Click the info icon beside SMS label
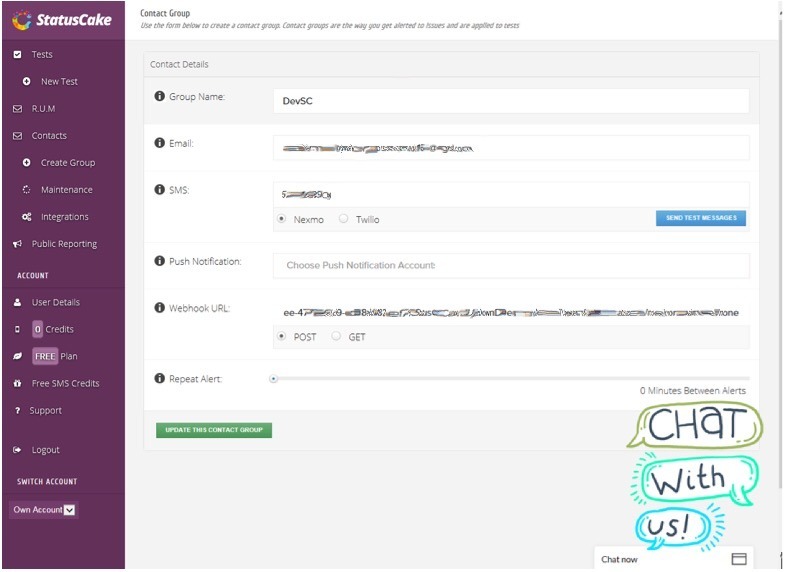This screenshot has width=785, height=572. [x=159, y=189]
